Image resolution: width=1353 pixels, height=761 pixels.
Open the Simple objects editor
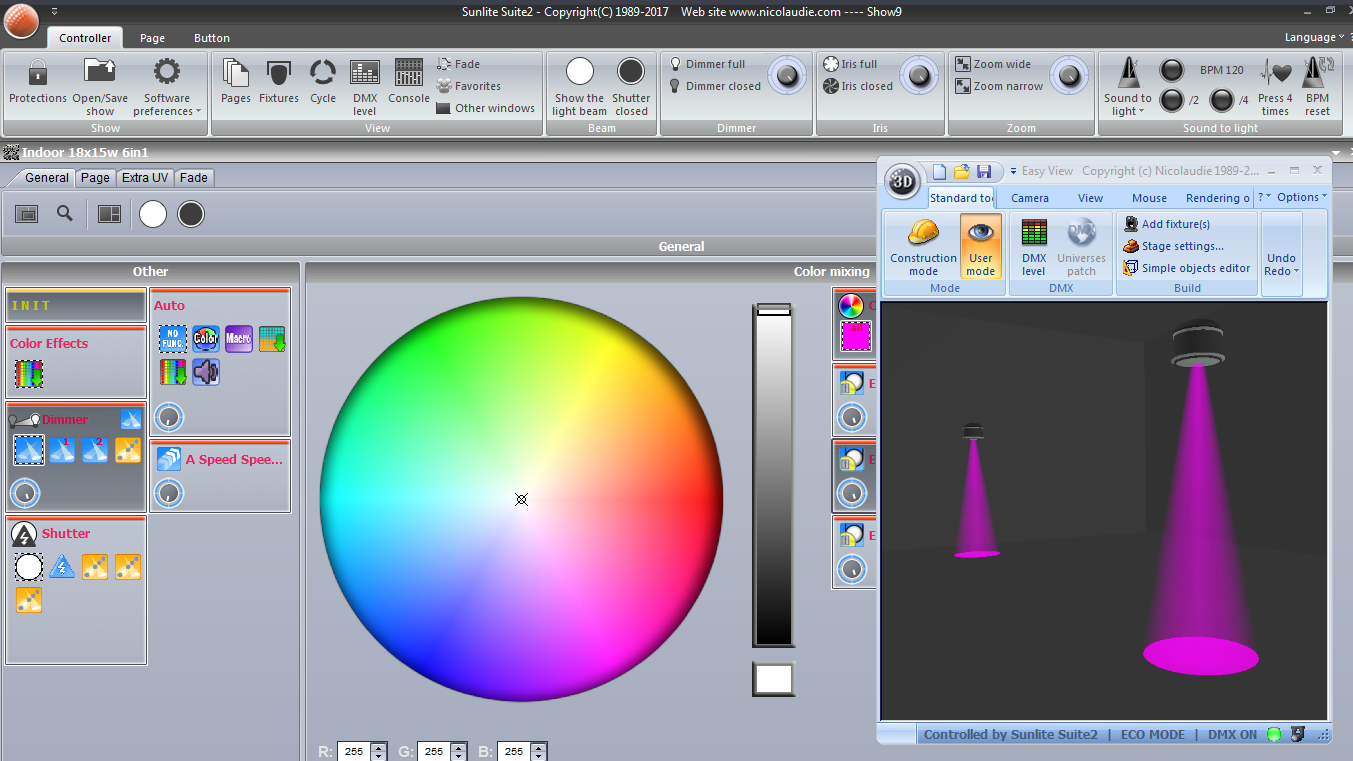tap(1187, 268)
